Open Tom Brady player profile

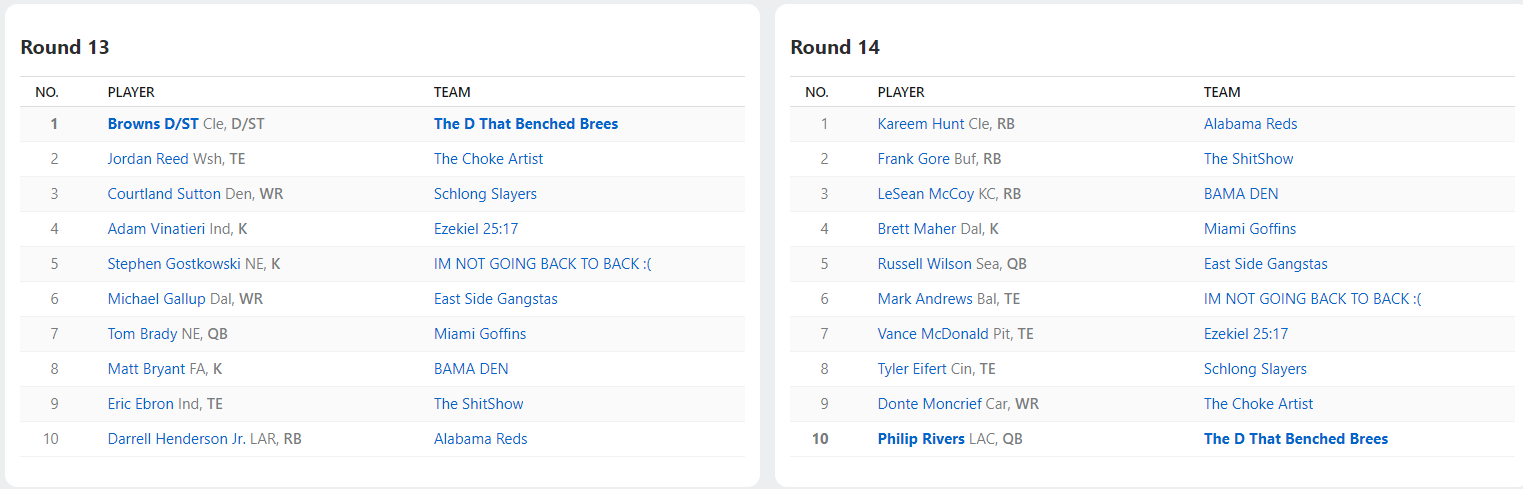tap(143, 334)
